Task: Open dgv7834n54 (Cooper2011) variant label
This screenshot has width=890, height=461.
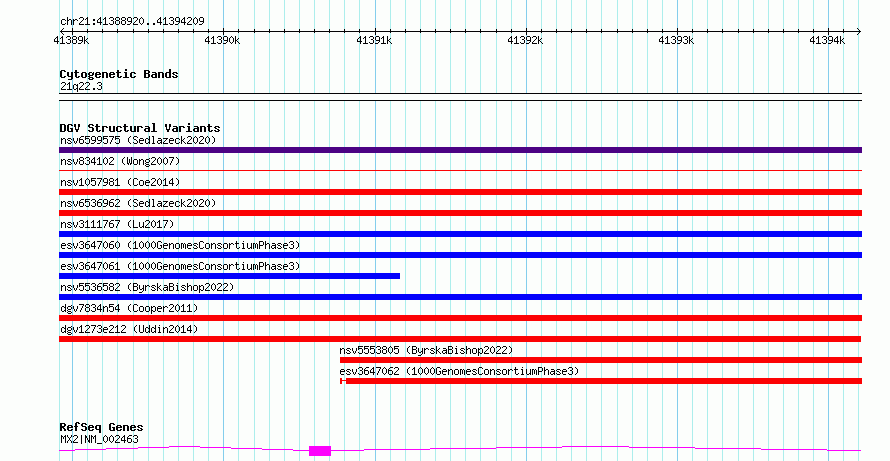Action: coord(129,308)
